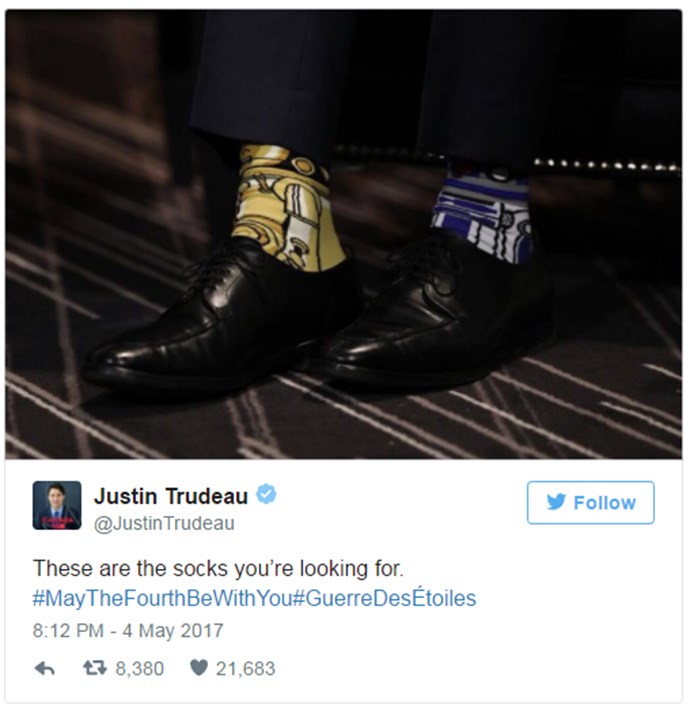Click the yellow C-3PO sock in photo
The height and width of the screenshot is (720, 690).
coord(287,207)
